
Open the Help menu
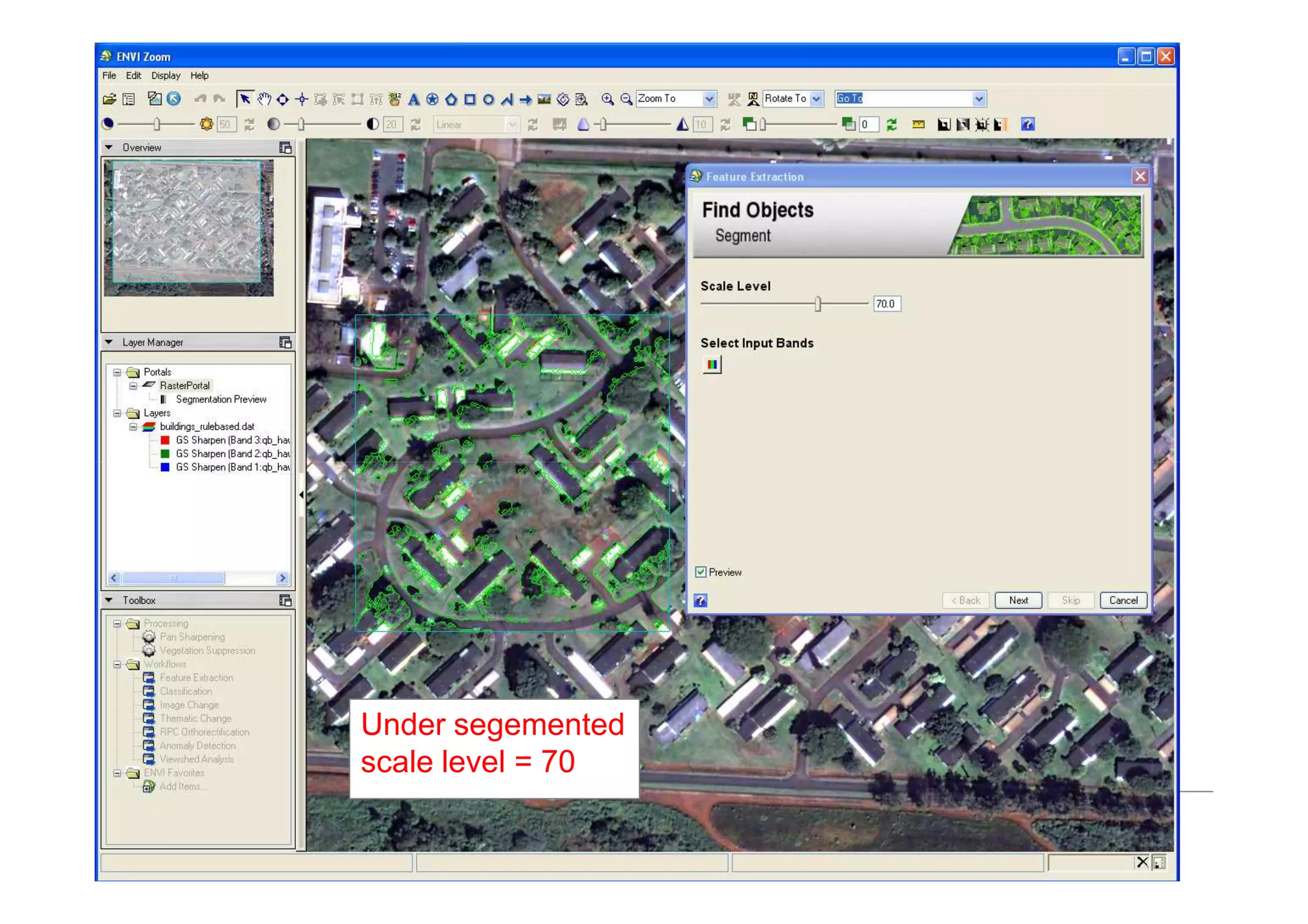(199, 75)
